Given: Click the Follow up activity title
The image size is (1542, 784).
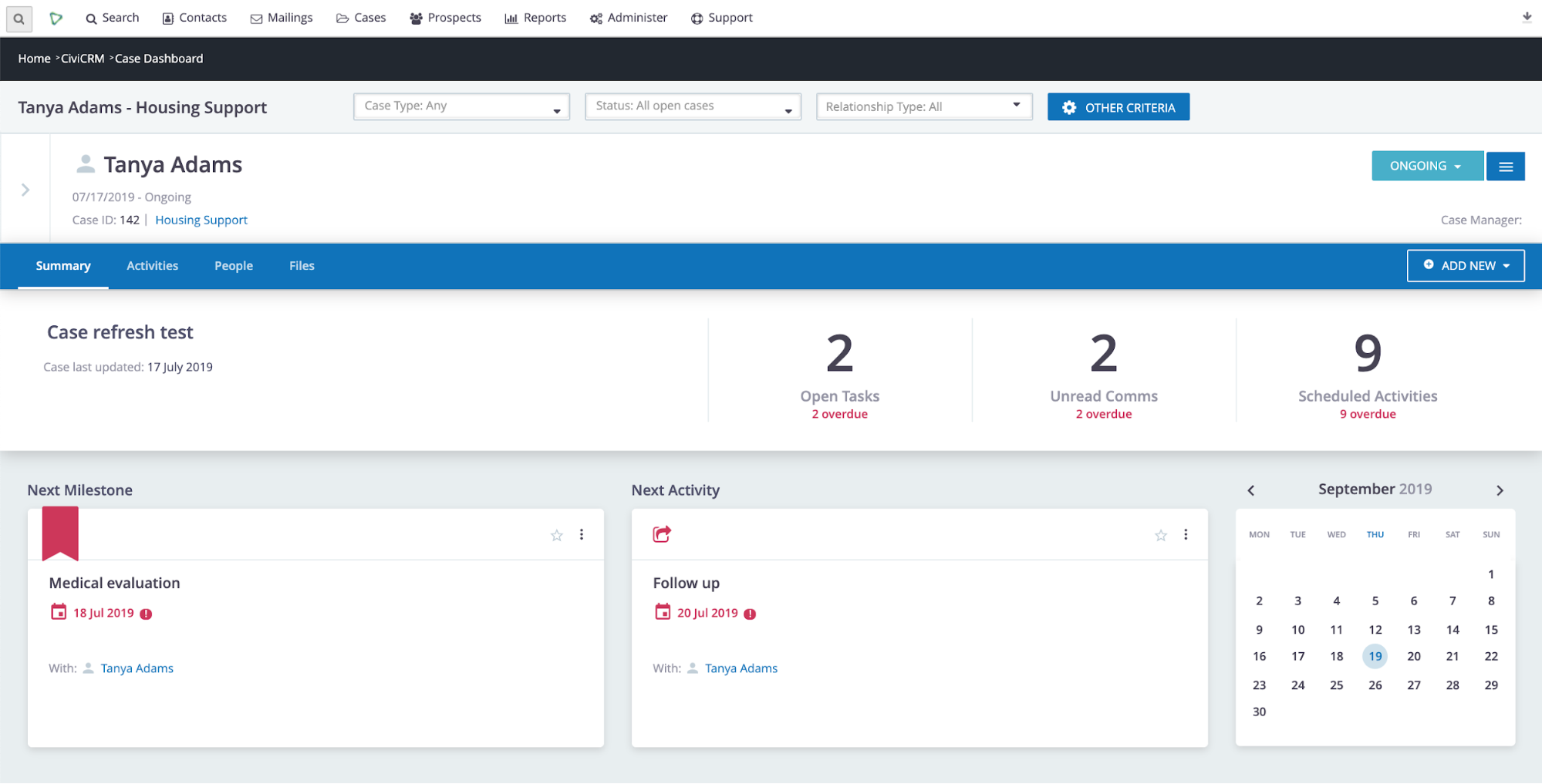Looking at the screenshot, I should (x=687, y=584).
